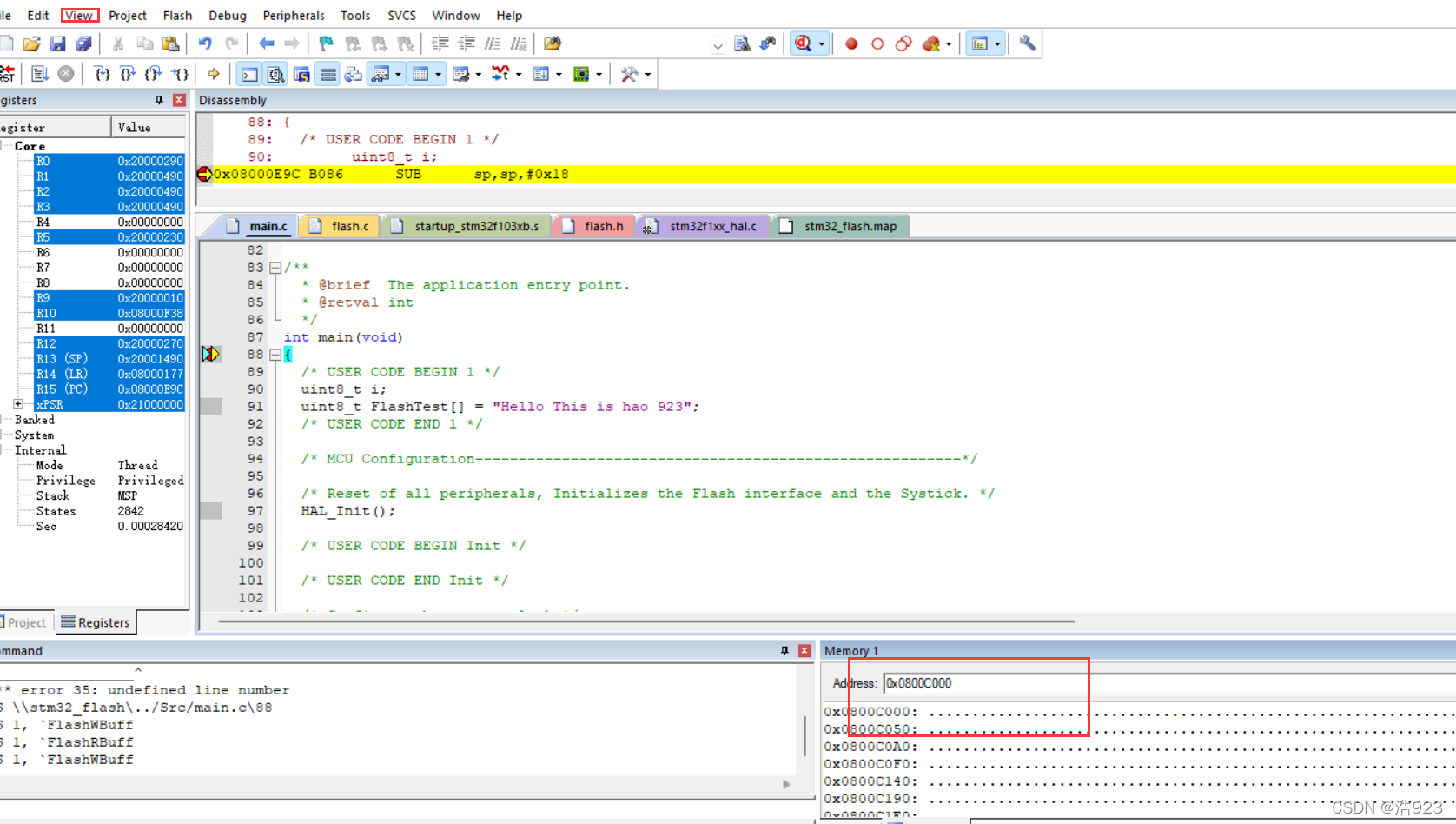Click the hollow red enable/disable breakpoint icon

tap(877, 43)
